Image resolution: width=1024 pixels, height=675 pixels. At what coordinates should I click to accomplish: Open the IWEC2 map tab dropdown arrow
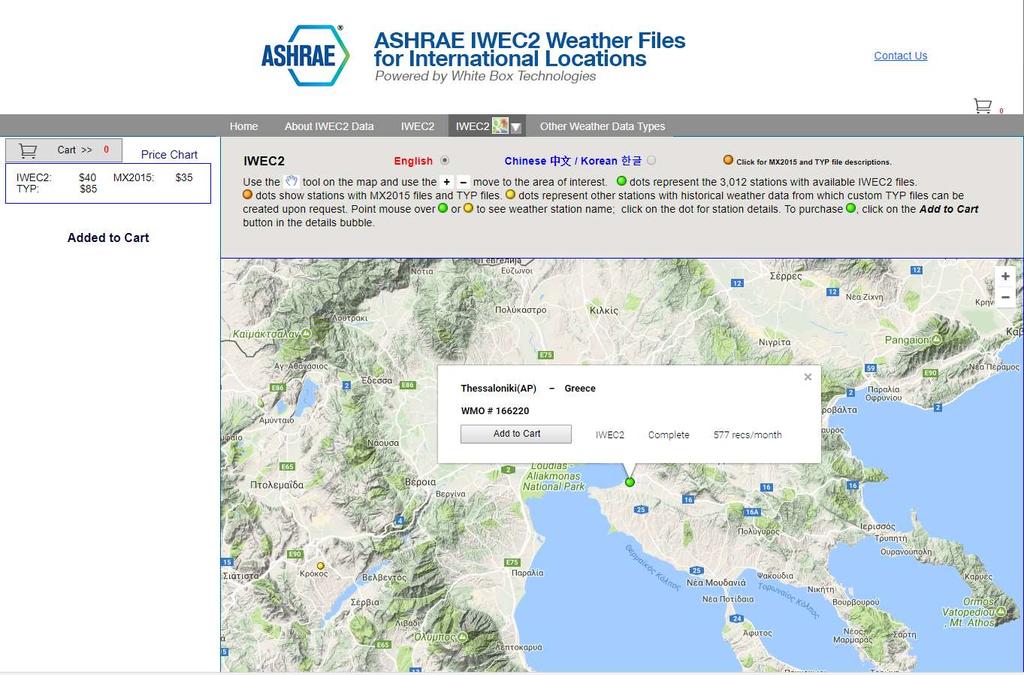pos(515,127)
